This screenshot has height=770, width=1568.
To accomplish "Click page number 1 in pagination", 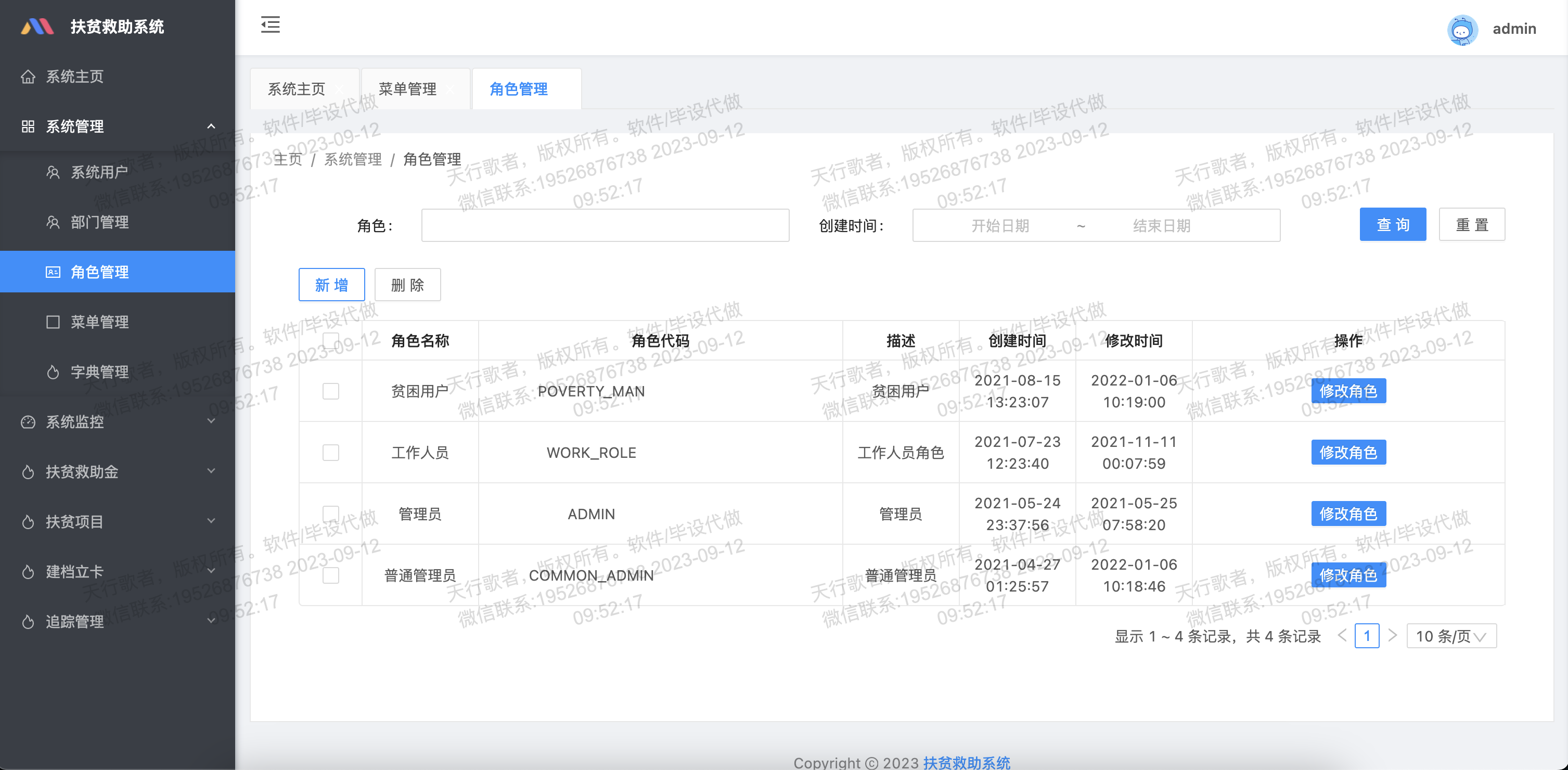I will click(x=1367, y=636).
